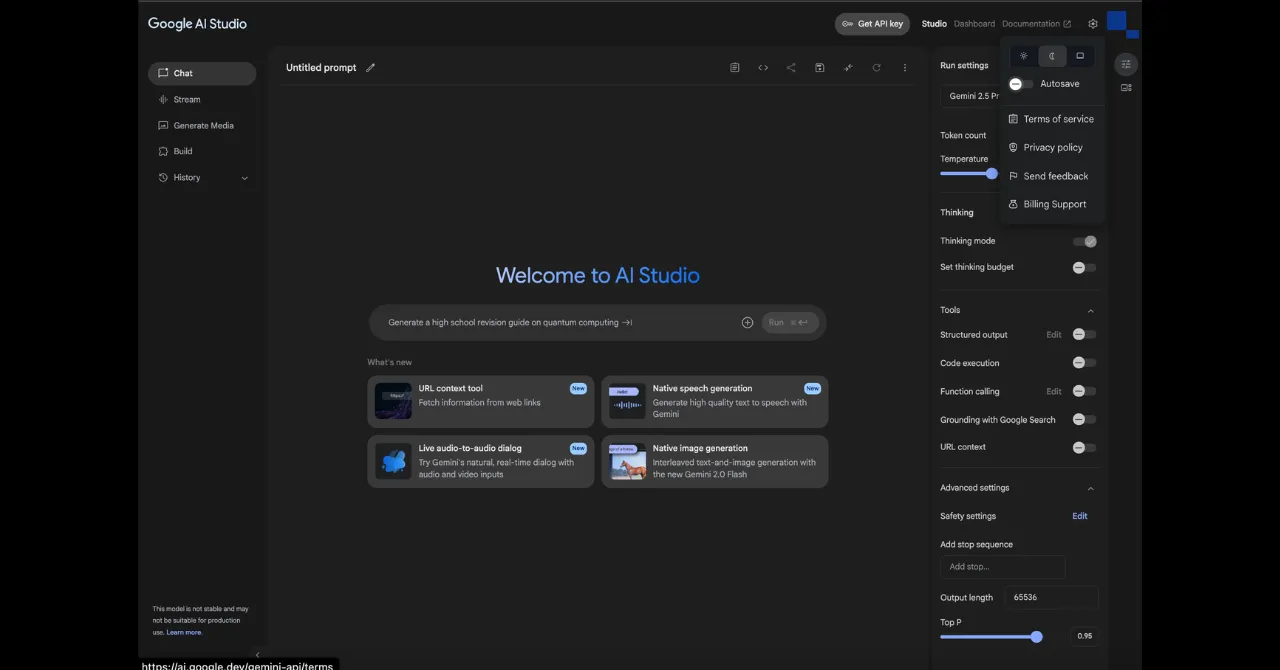This screenshot has width=1280, height=670.
Task: Click the refresh/clear chat icon
Action: (876, 68)
